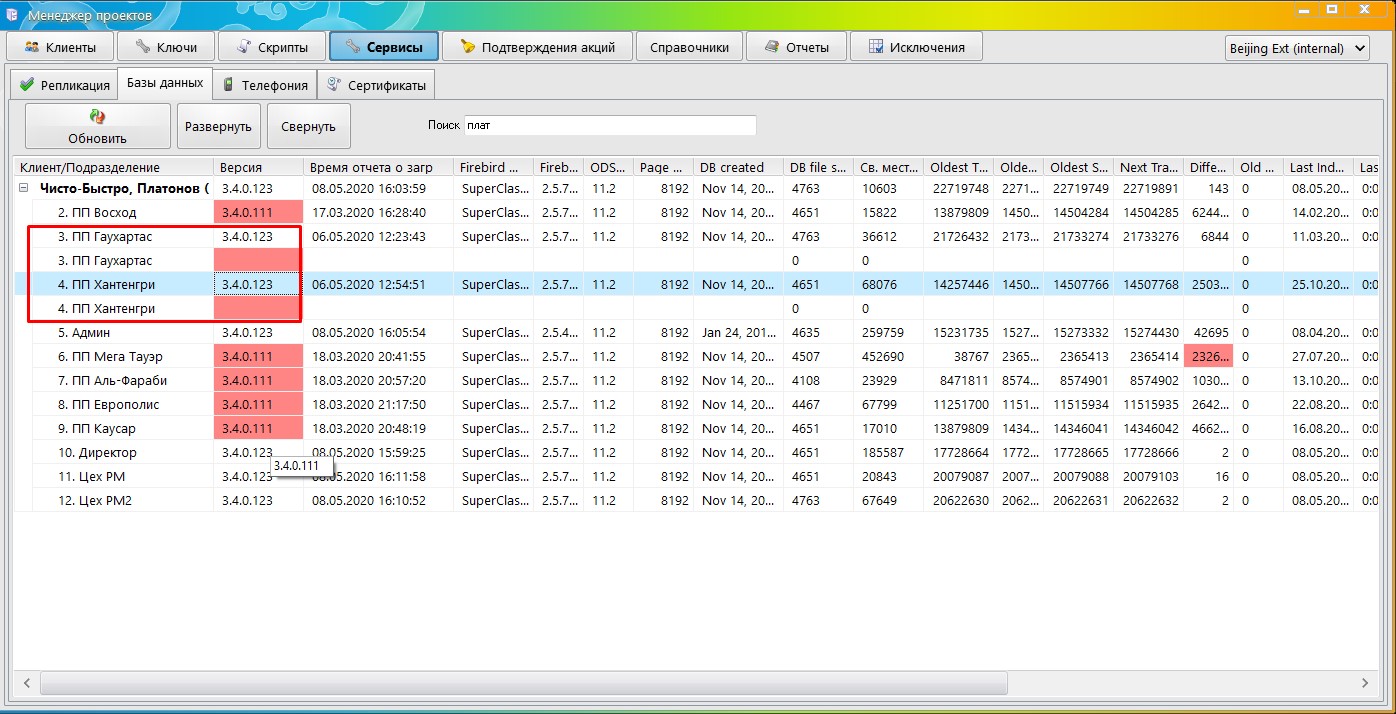Collapse the Чисто-Быстро, Платонов tree node
The width and height of the screenshot is (1396, 714).
click(23, 188)
